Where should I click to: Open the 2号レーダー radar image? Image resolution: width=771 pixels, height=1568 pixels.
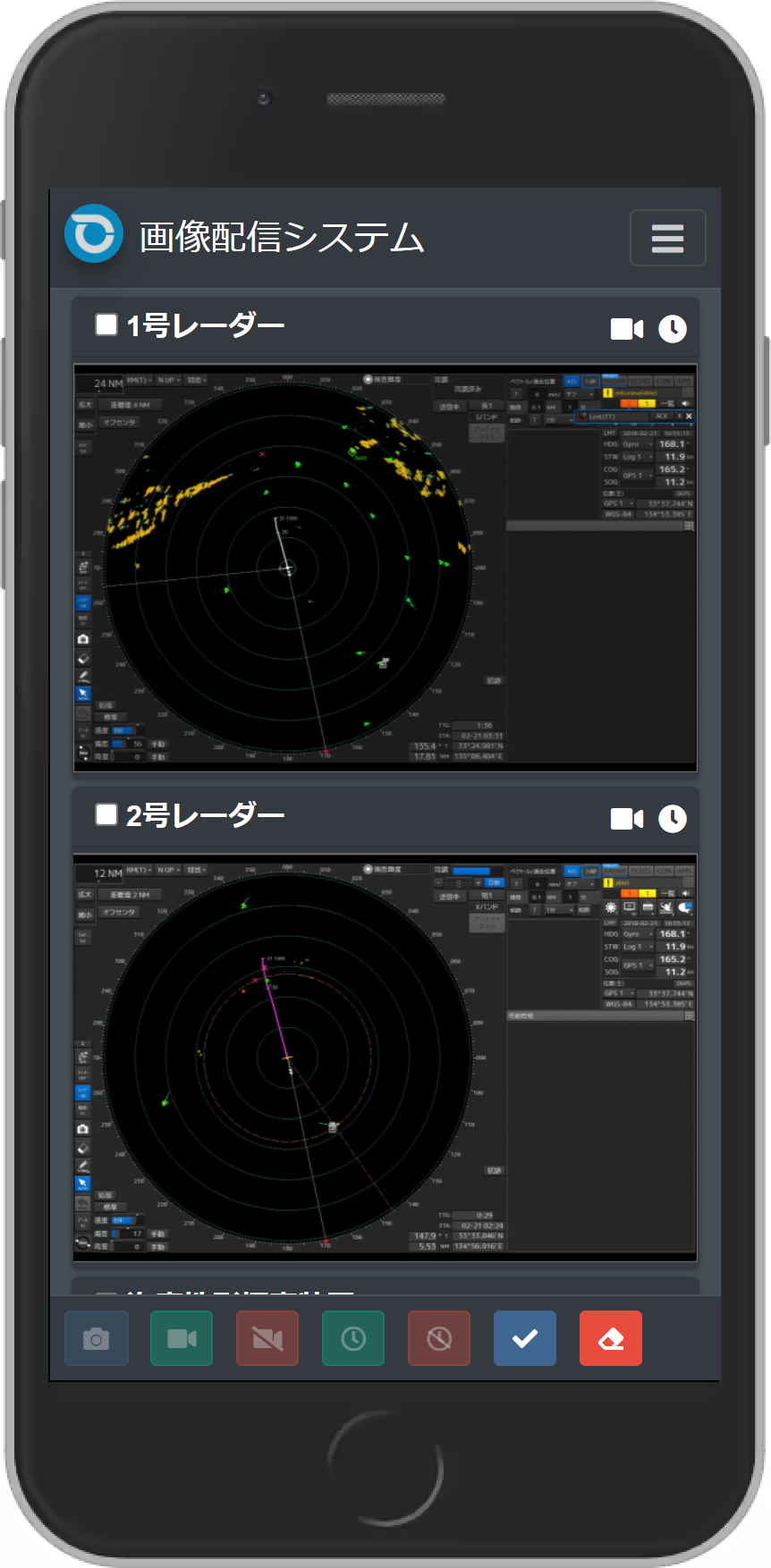(x=385, y=1057)
